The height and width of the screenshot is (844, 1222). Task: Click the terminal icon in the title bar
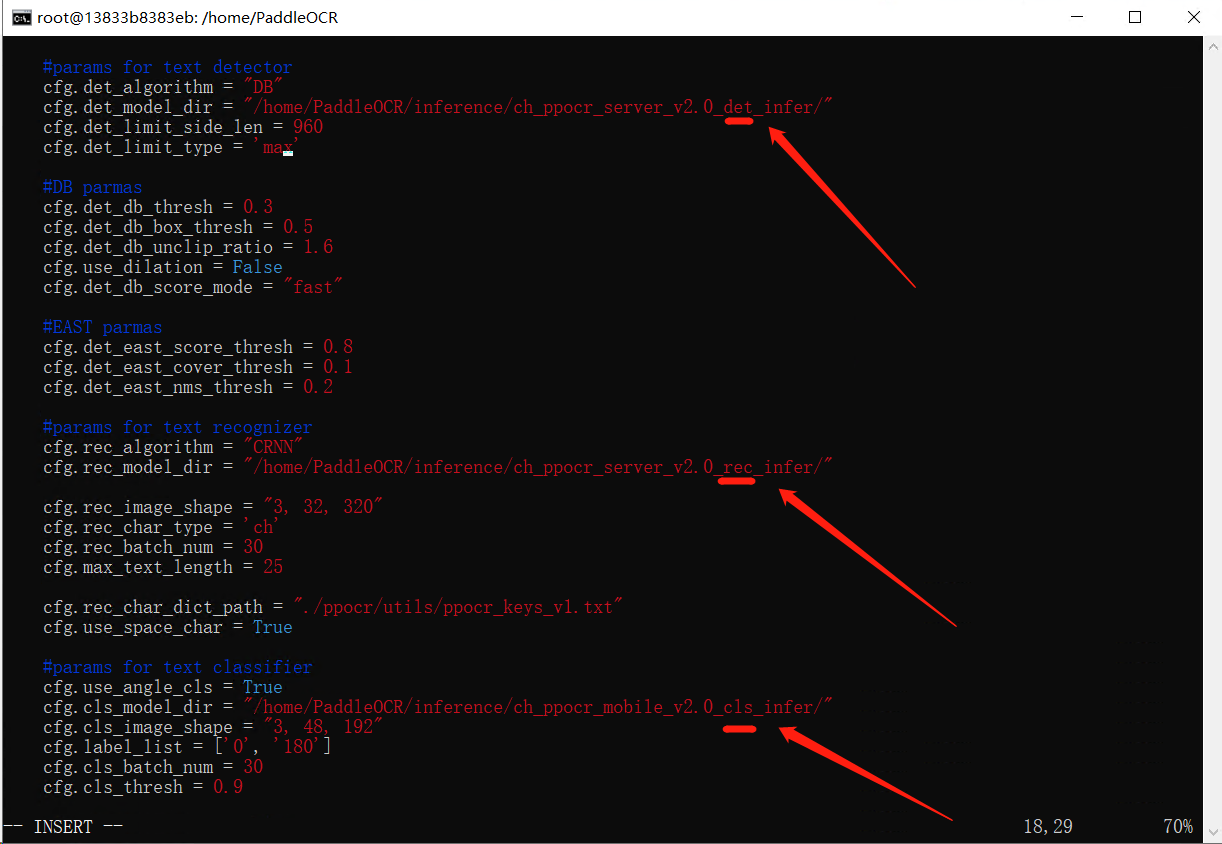[x=21, y=17]
